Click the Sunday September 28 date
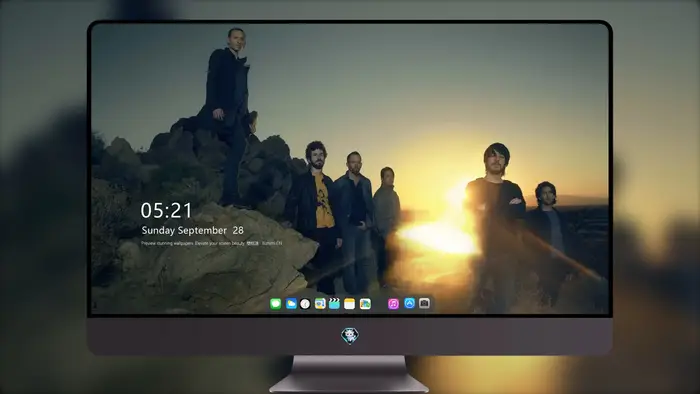 coord(192,230)
